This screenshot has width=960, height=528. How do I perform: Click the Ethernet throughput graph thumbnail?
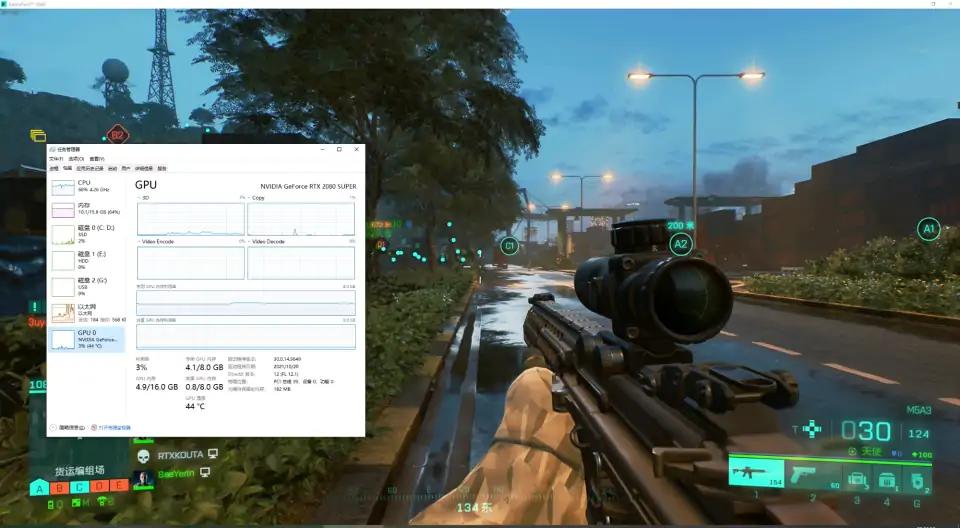pos(63,313)
